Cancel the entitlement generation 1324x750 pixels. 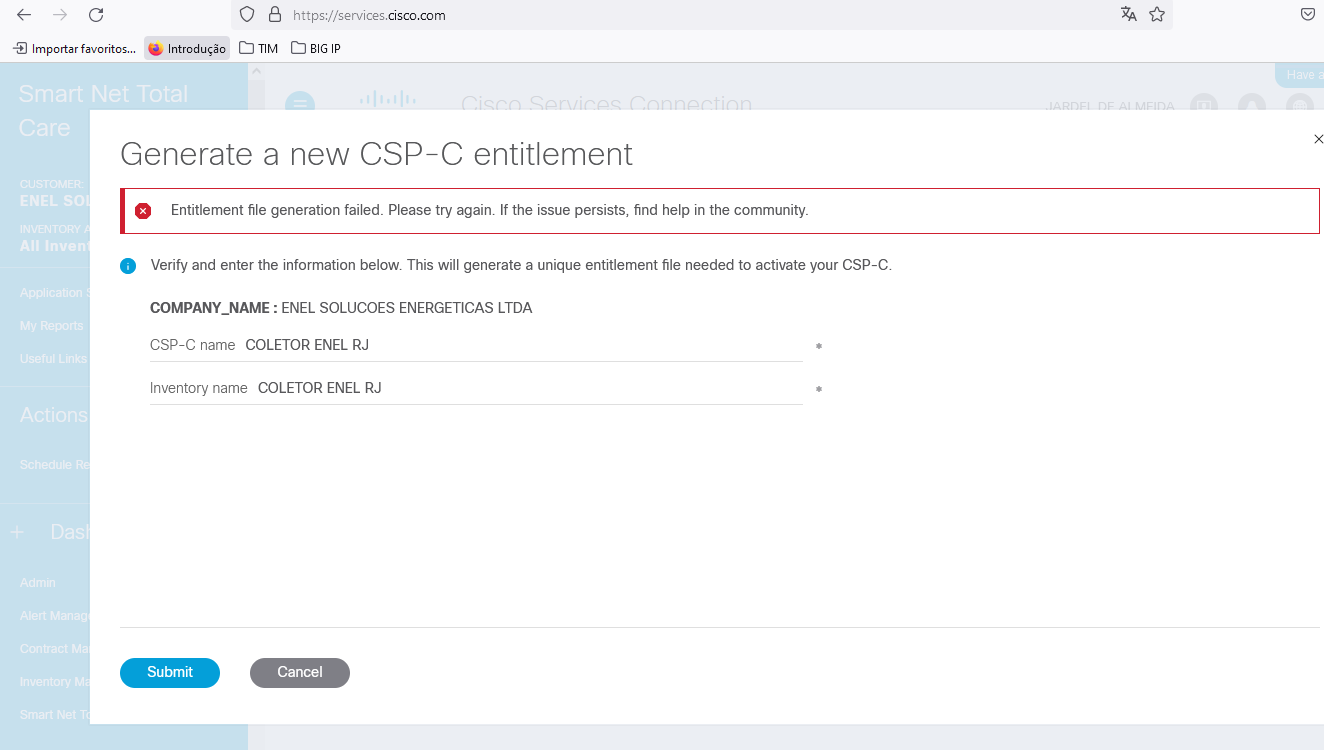click(299, 672)
